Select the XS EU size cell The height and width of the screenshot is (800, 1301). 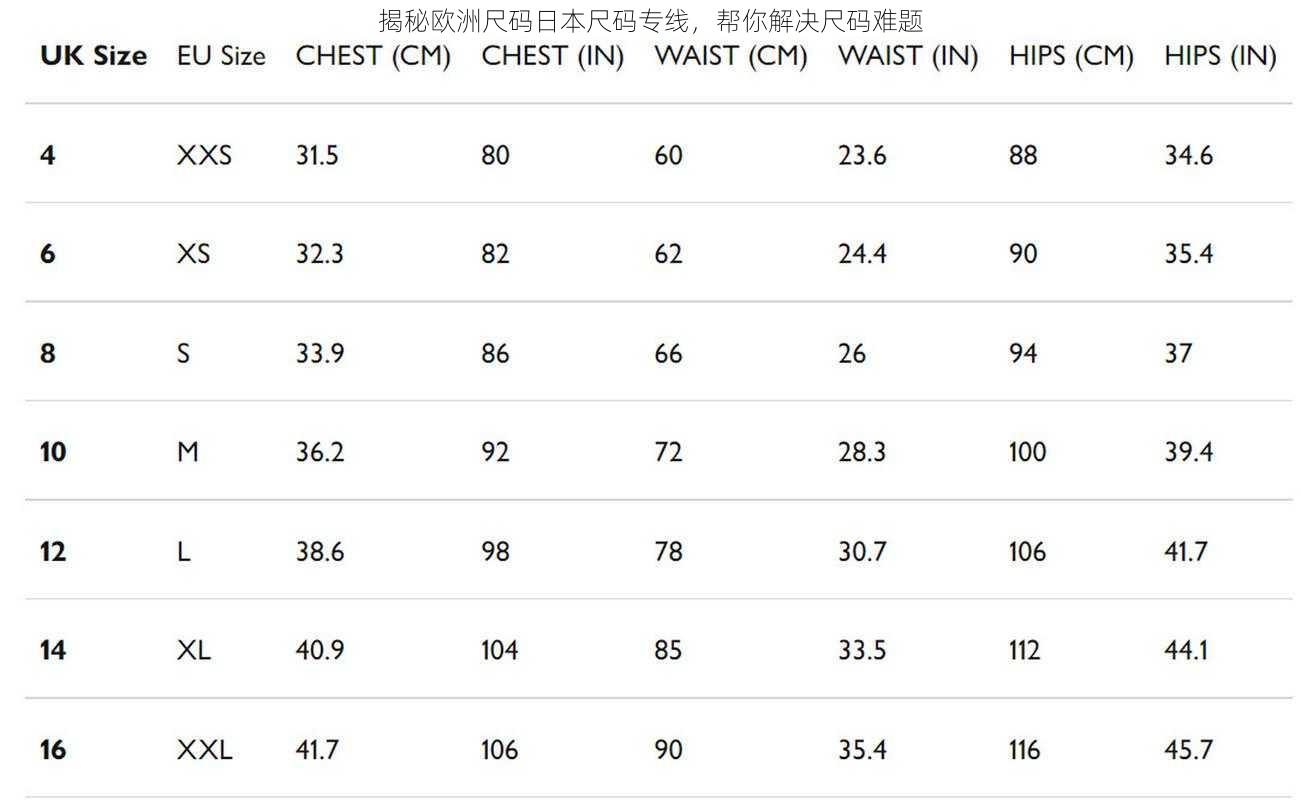point(194,254)
